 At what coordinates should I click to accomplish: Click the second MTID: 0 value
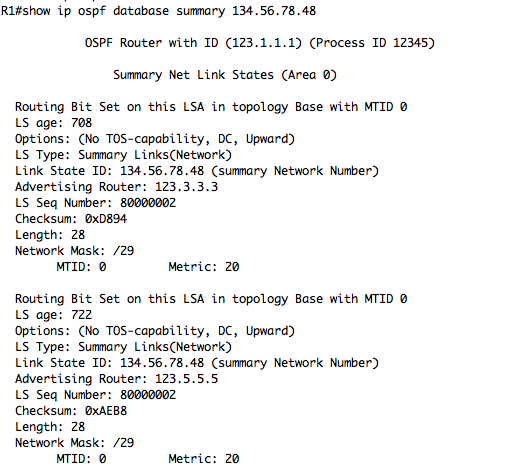(x=81, y=459)
